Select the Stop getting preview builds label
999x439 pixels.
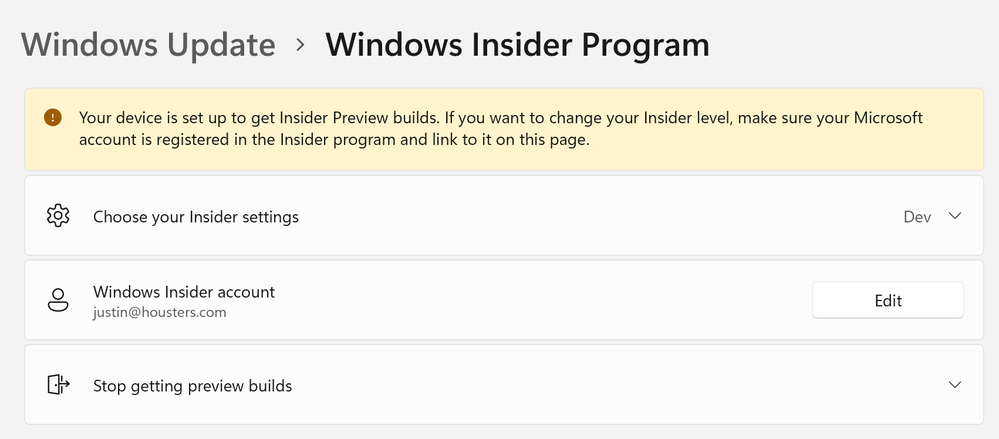click(192, 385)
